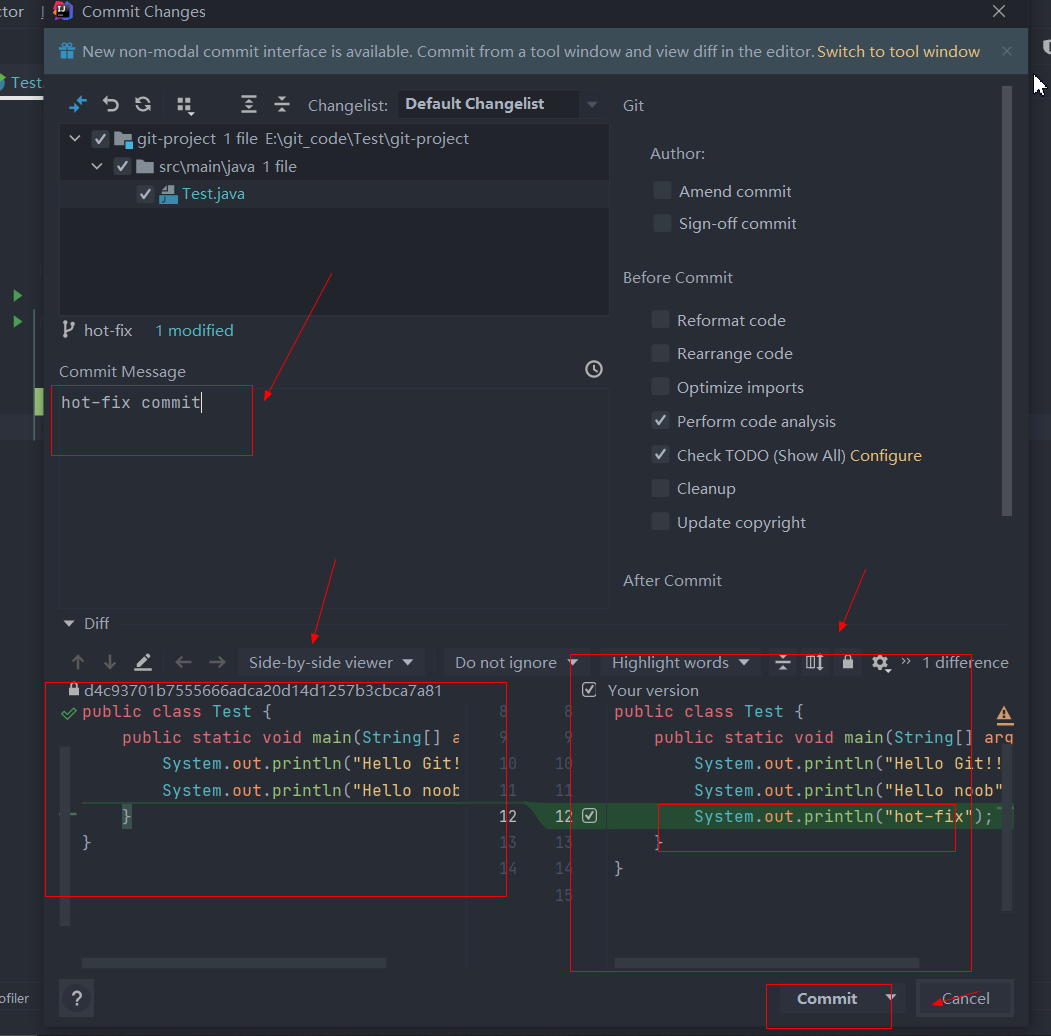The image size is (1051, 1036).
Task: Click the Collapse All icon
Action: 282,105
